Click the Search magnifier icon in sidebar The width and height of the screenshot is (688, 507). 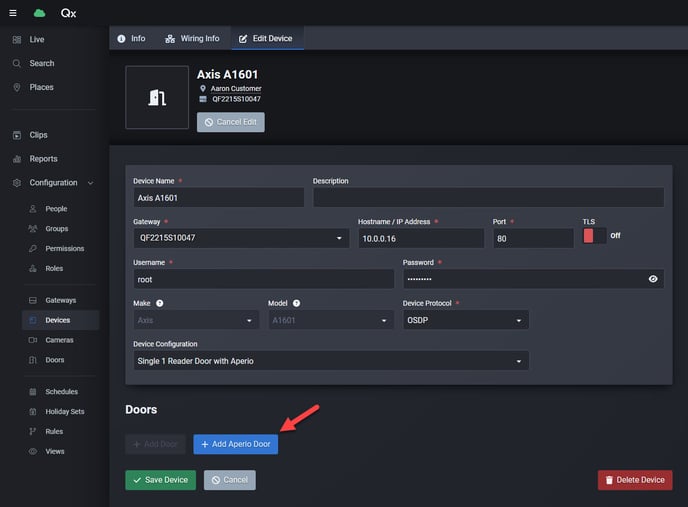point(17,63)
